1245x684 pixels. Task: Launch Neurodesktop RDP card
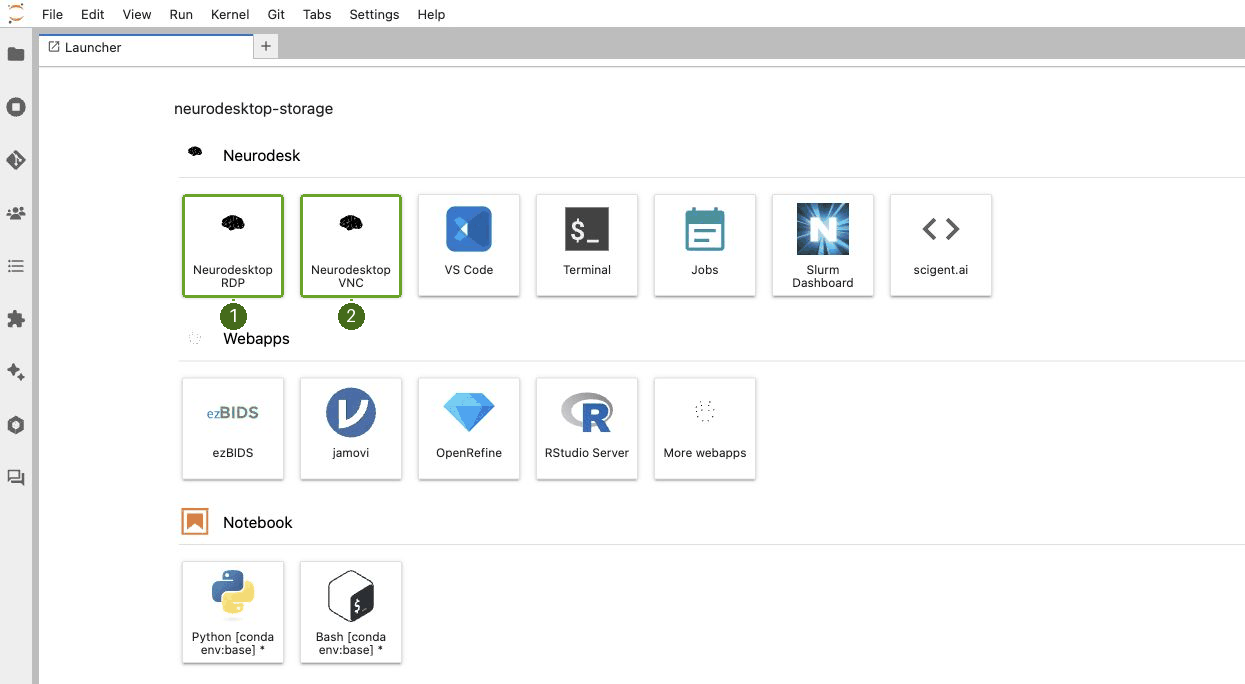(233, 246)
